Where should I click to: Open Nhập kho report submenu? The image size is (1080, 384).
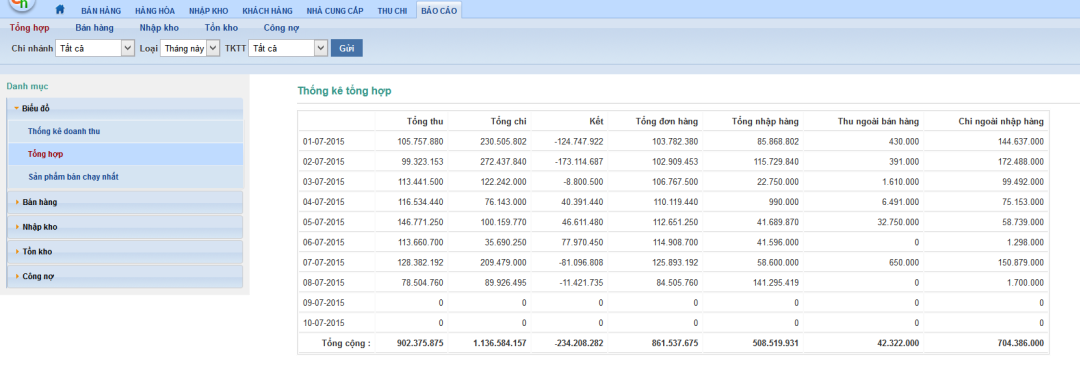point(159,28)
